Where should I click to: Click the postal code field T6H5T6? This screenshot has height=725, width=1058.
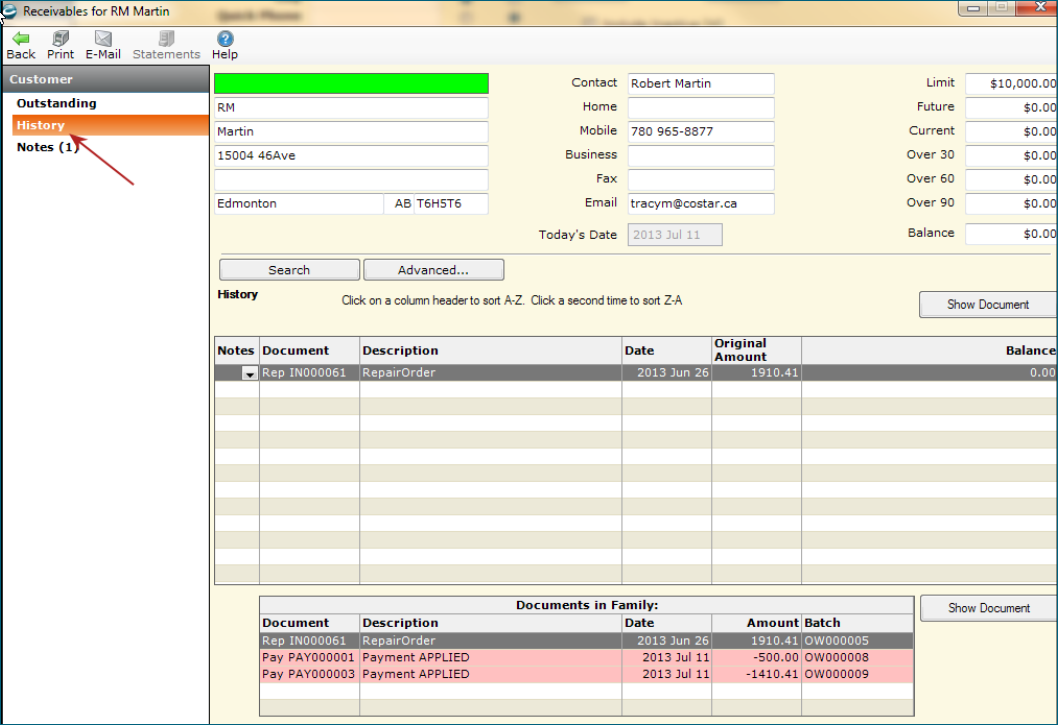pyautogui.click(x=451, y=204)
